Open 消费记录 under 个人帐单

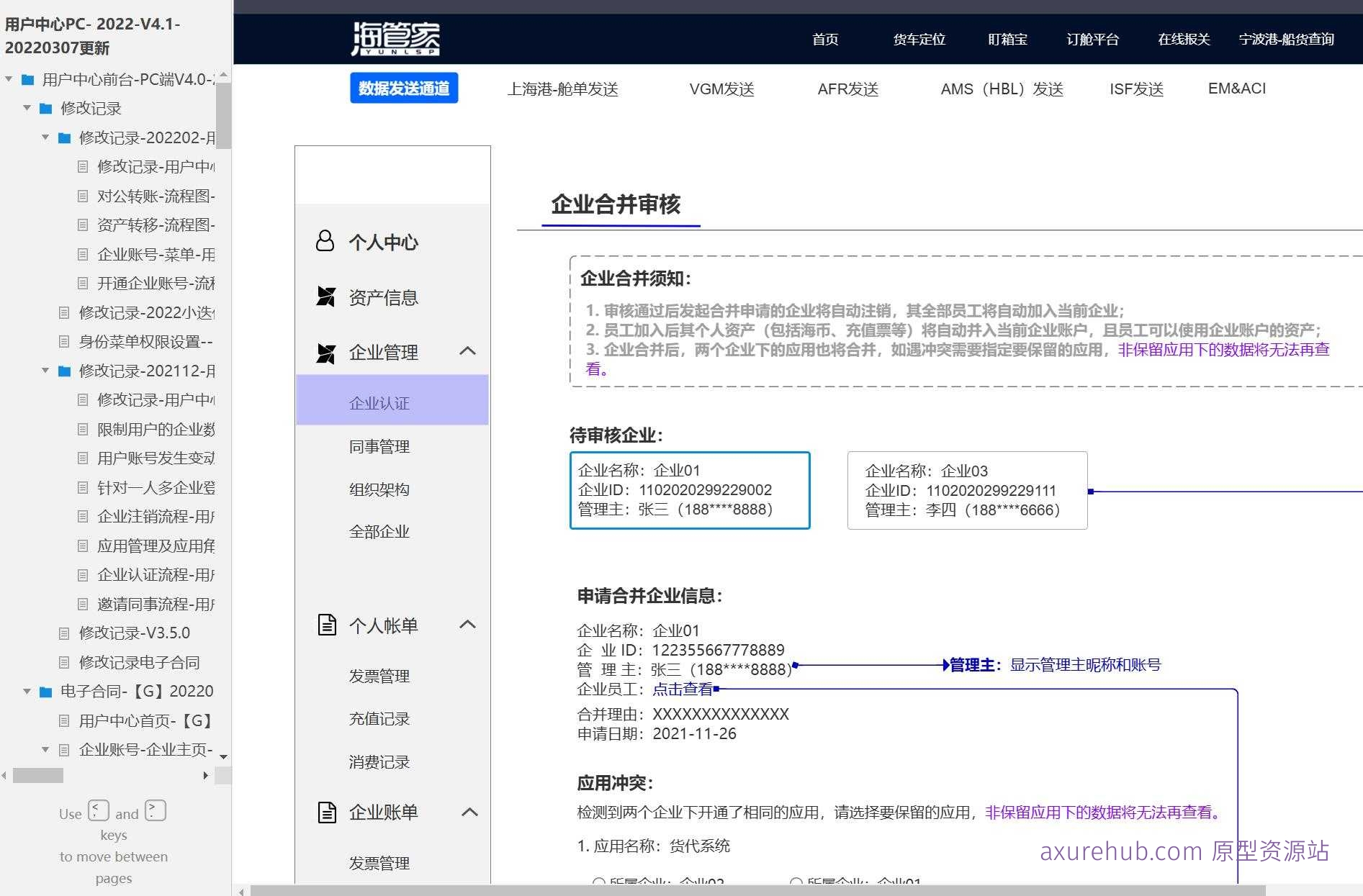click(x=379, y=762)
